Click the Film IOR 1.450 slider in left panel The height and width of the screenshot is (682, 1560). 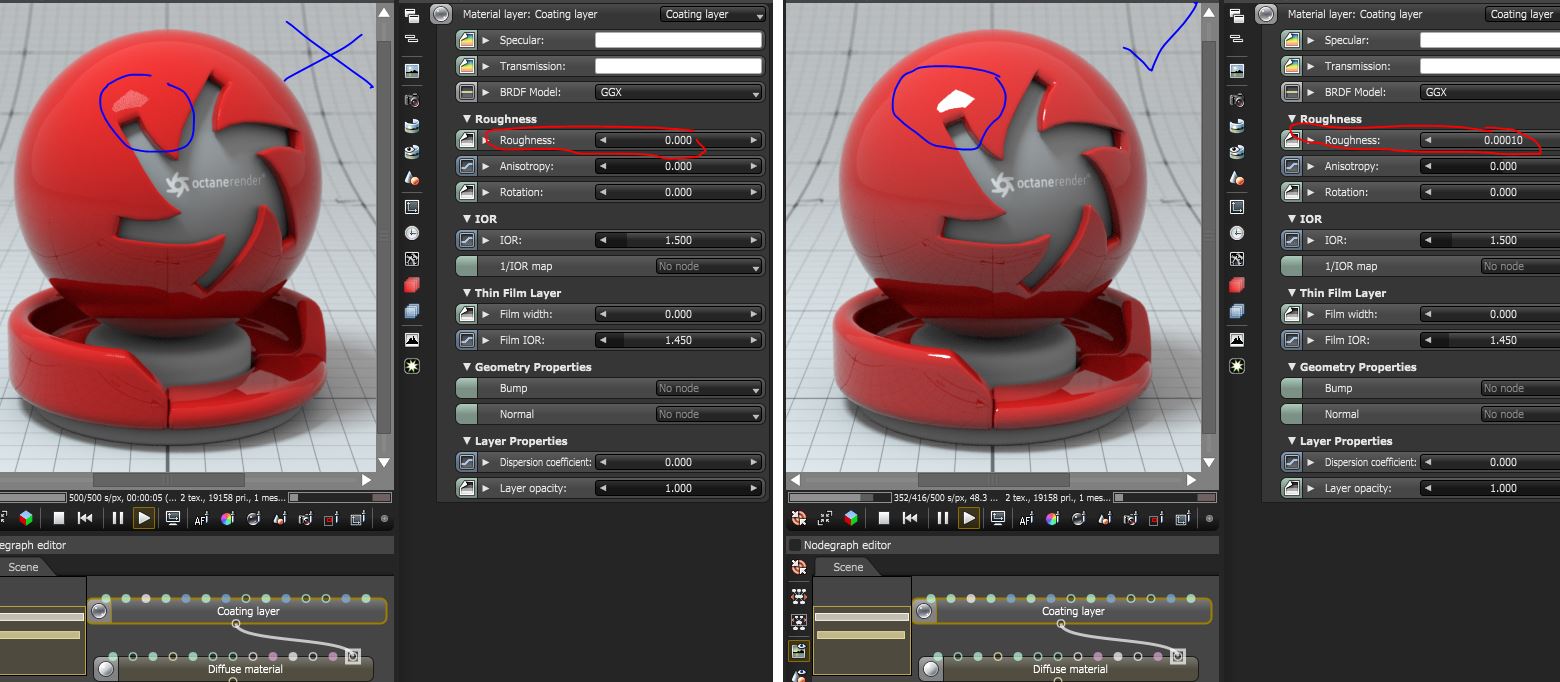(x=679, y=340)
